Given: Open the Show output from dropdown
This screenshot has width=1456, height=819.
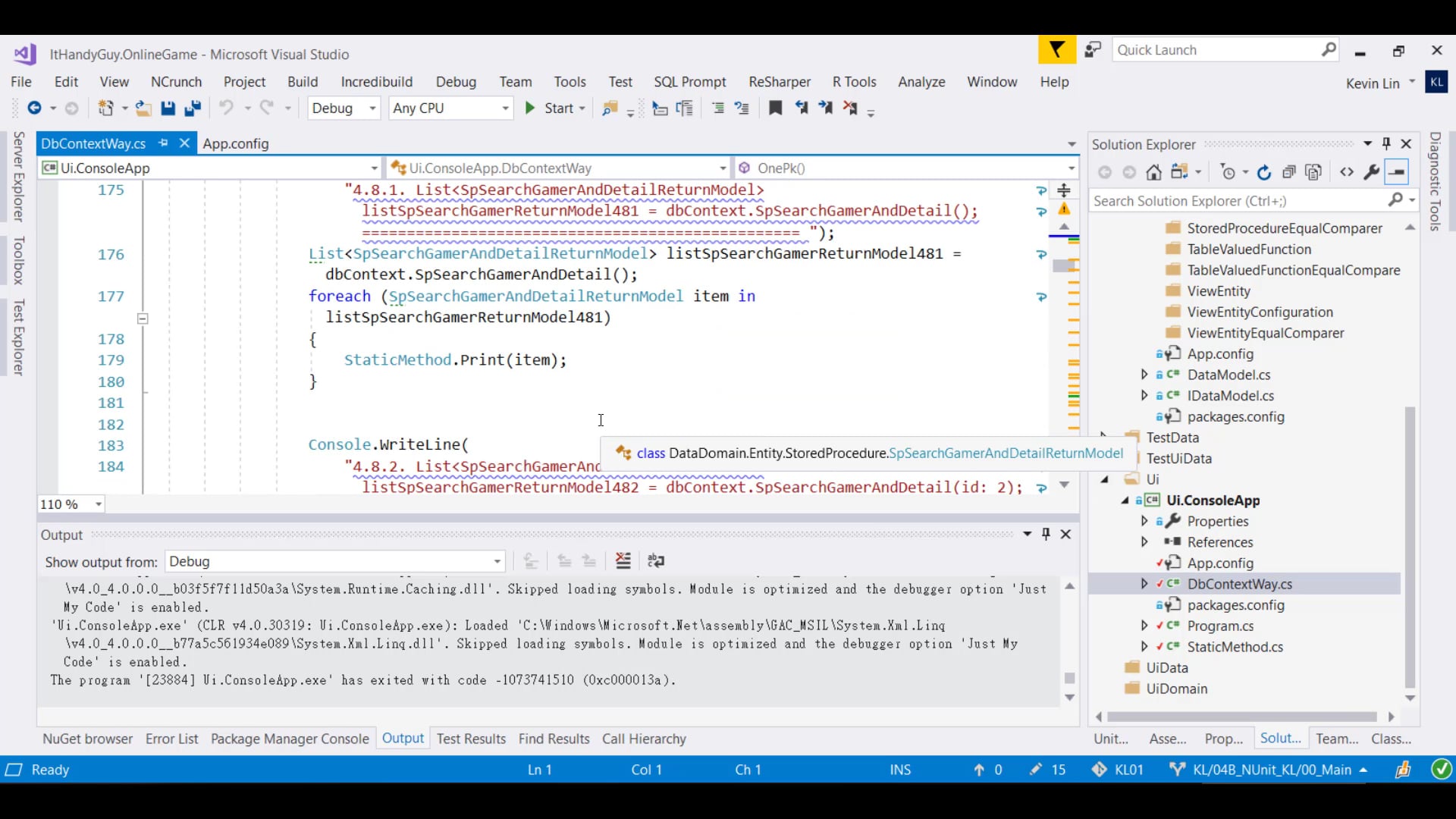Looking at the screenshot, I should (x=335, y=562).
